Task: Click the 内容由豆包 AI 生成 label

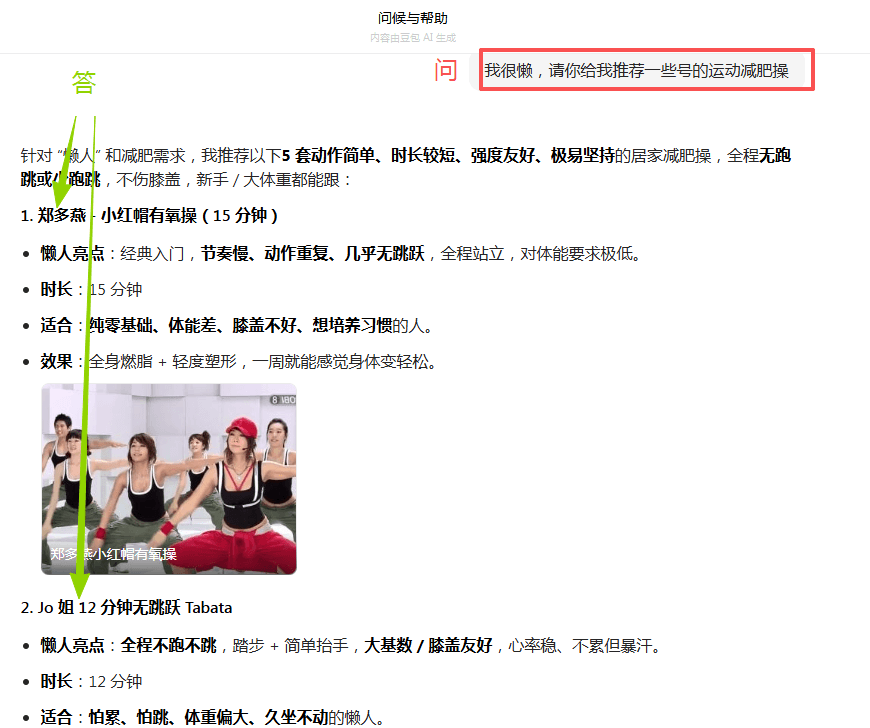Action: (411, 37)
